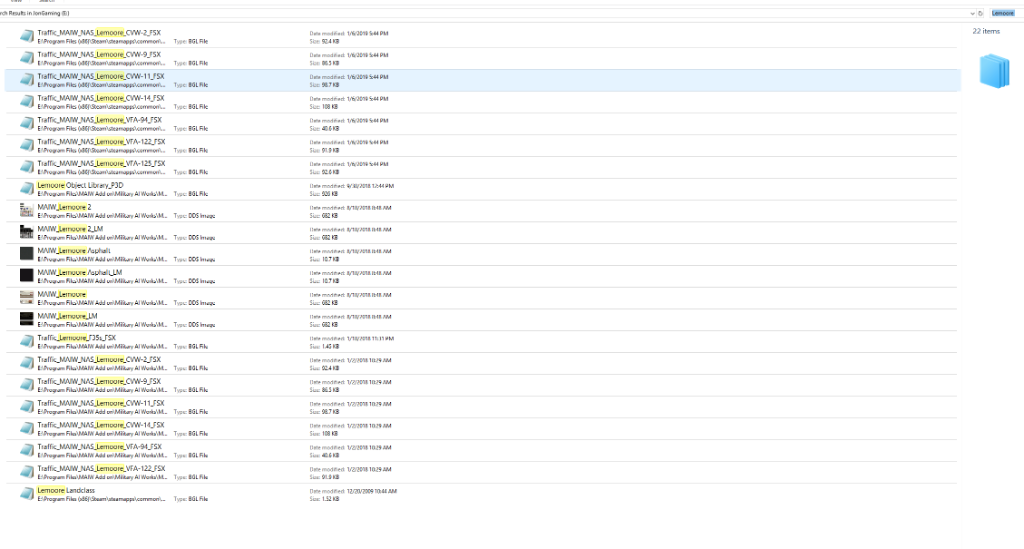
Task: Click the file icon for Lemoore Landclass
Action: [27, 492]
